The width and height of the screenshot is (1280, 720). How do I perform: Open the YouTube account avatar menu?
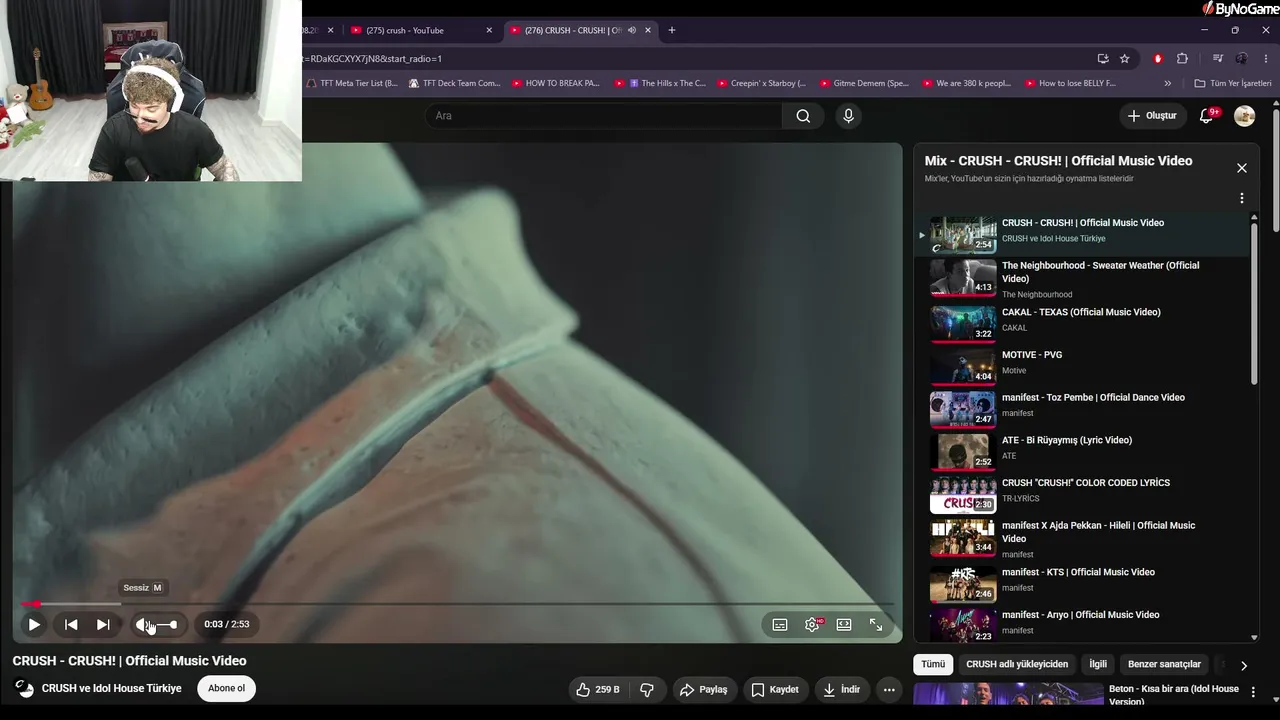click(1245, 116)
